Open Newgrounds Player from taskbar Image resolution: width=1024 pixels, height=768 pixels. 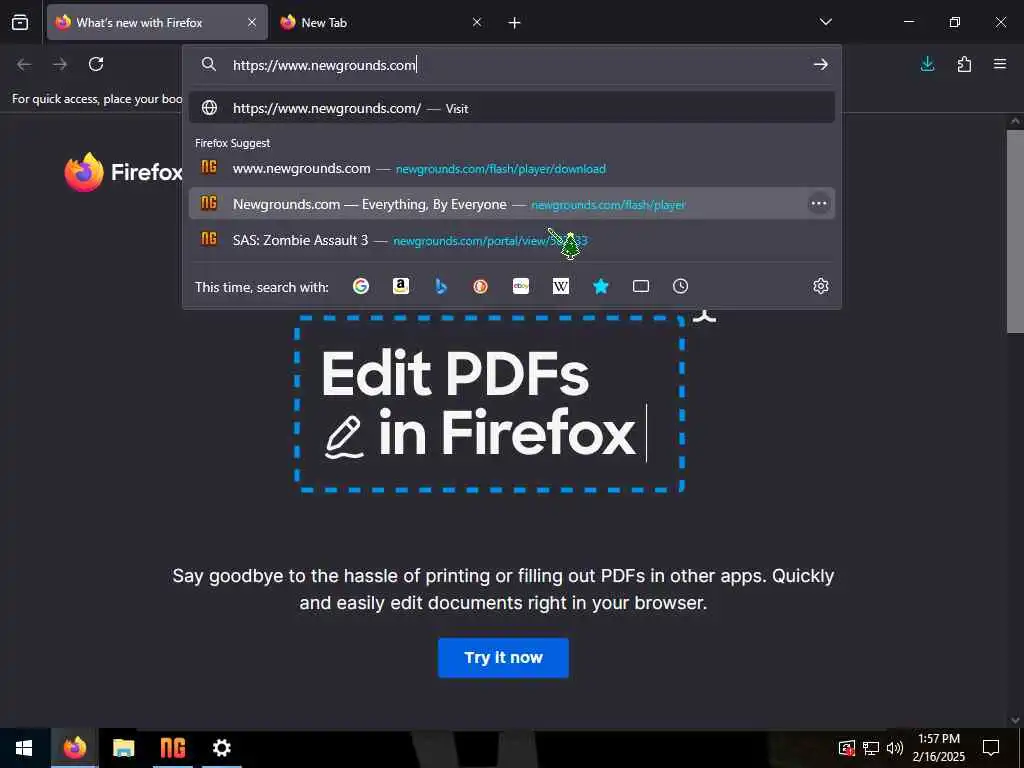(x=173, y=748)
